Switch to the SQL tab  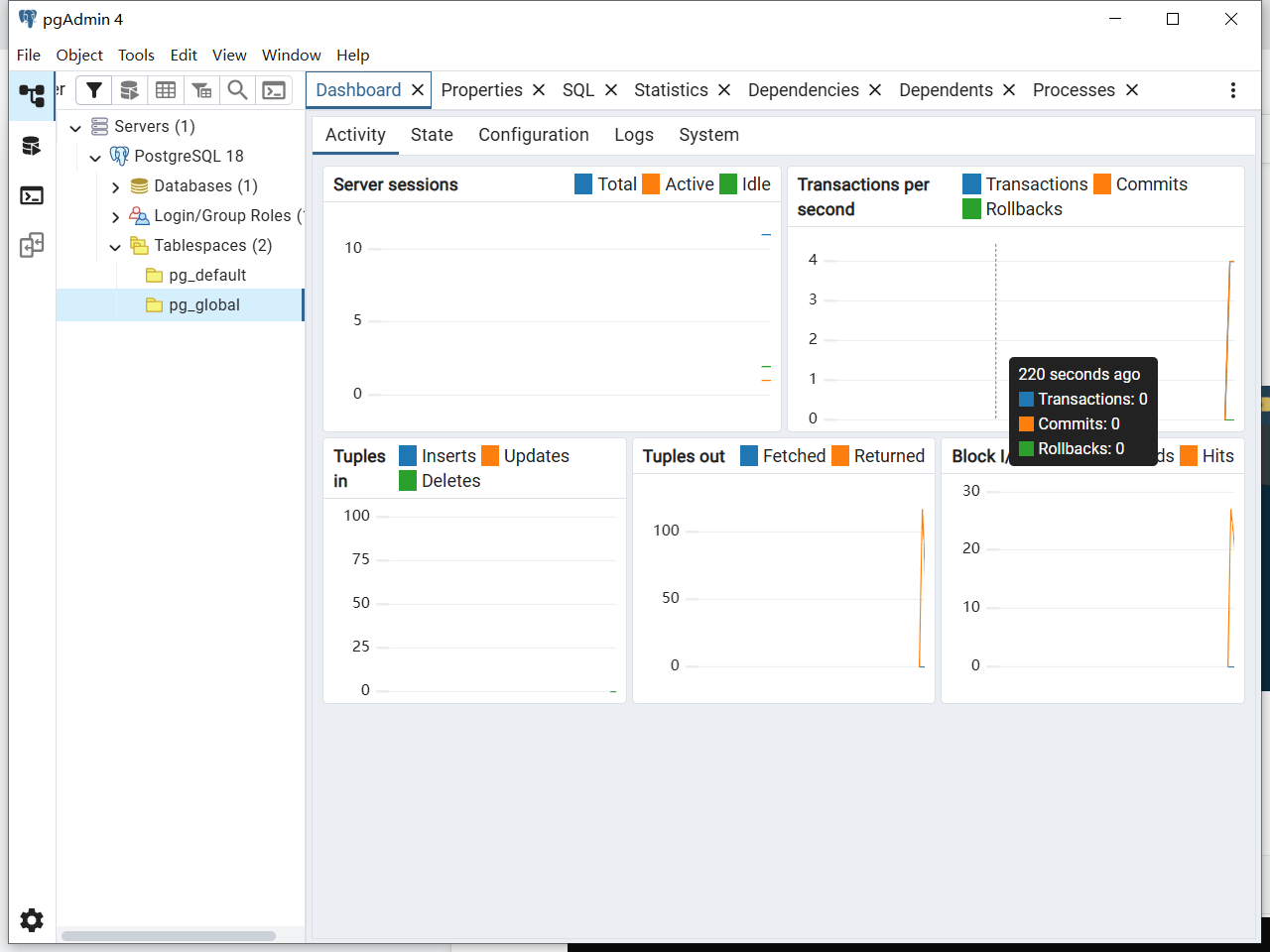(578, 90)
